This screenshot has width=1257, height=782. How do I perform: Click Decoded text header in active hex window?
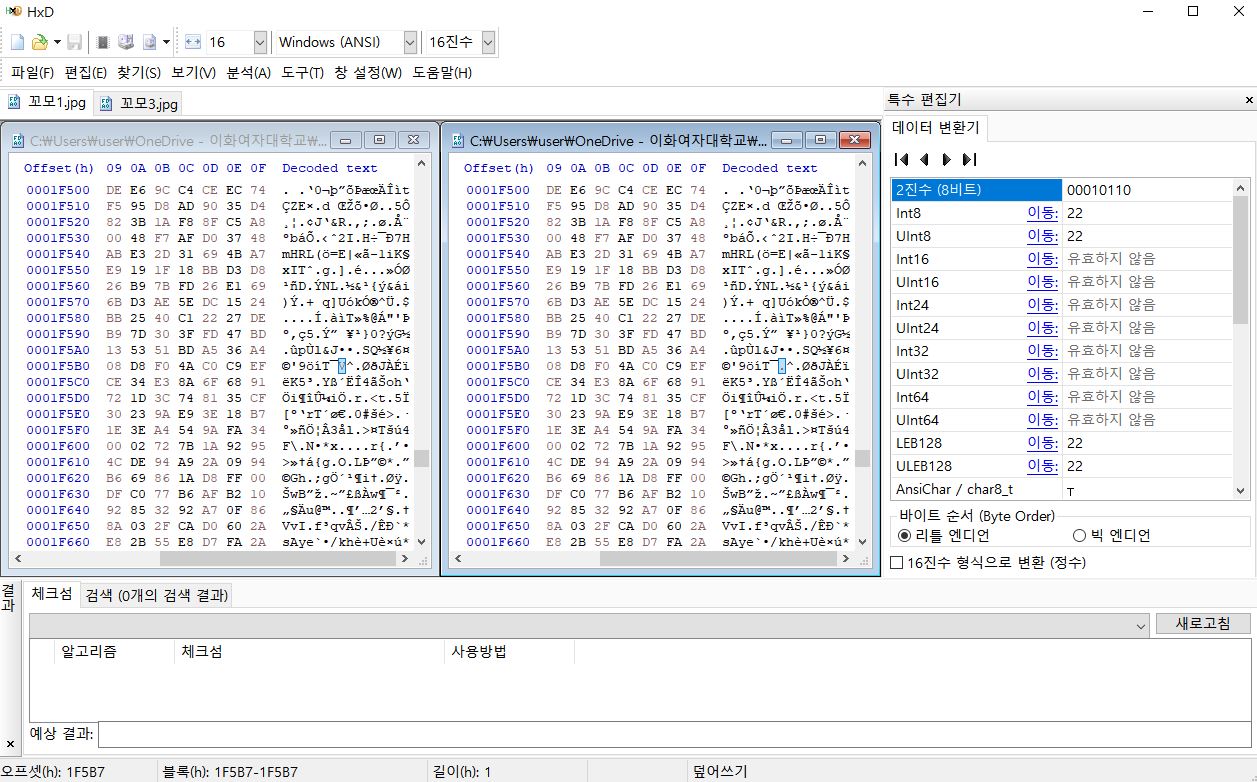[x=769, y=168]
